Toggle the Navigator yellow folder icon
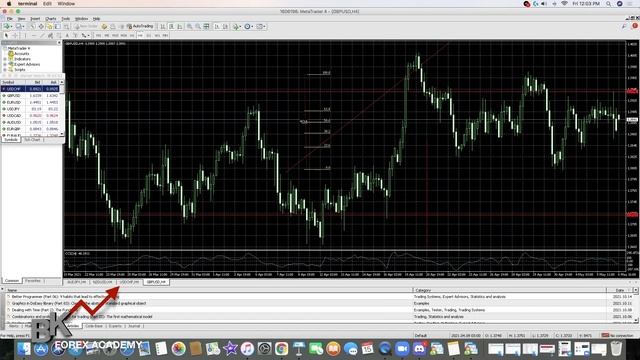The height and width of the screenshot is (360, 640). point(49,26)
